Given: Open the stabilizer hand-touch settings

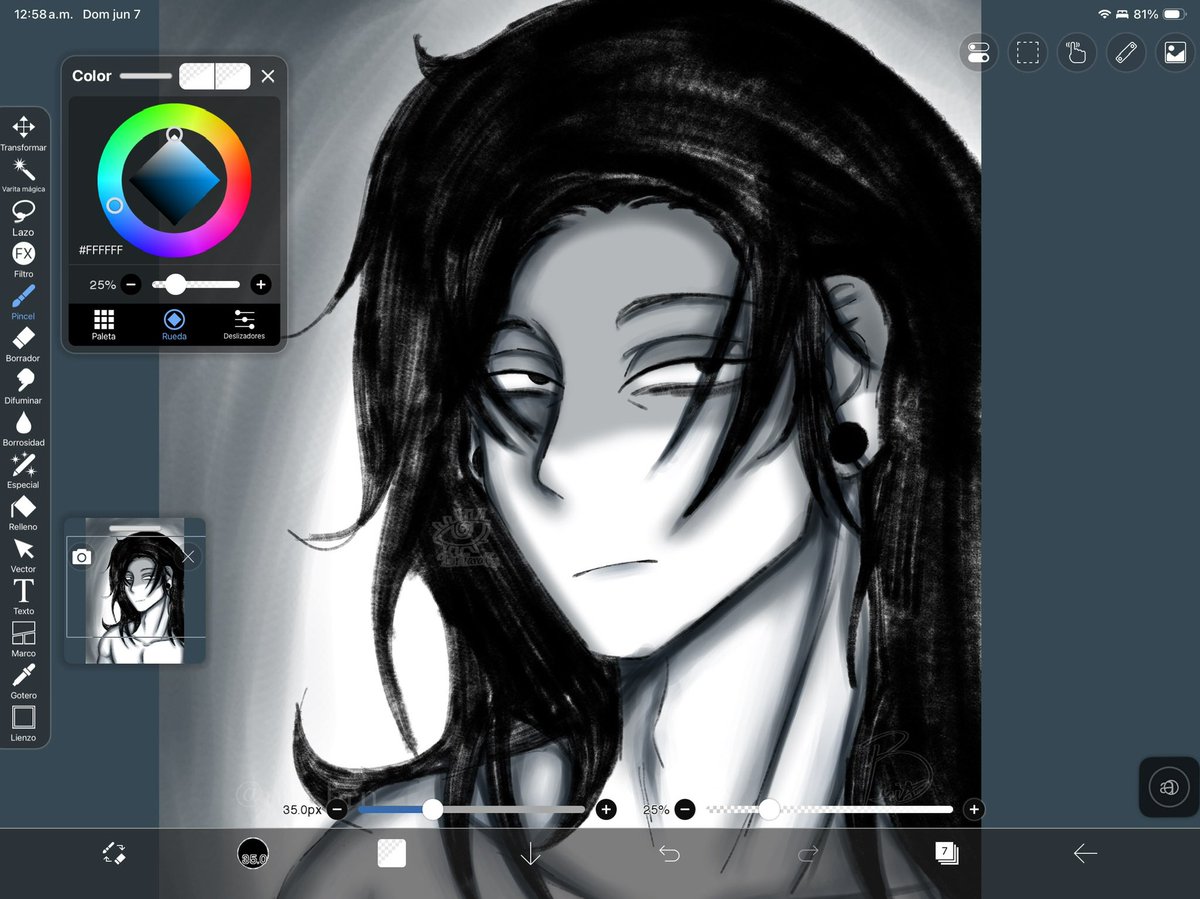Looking at the screenshot, I should [x=1076, y=52].
